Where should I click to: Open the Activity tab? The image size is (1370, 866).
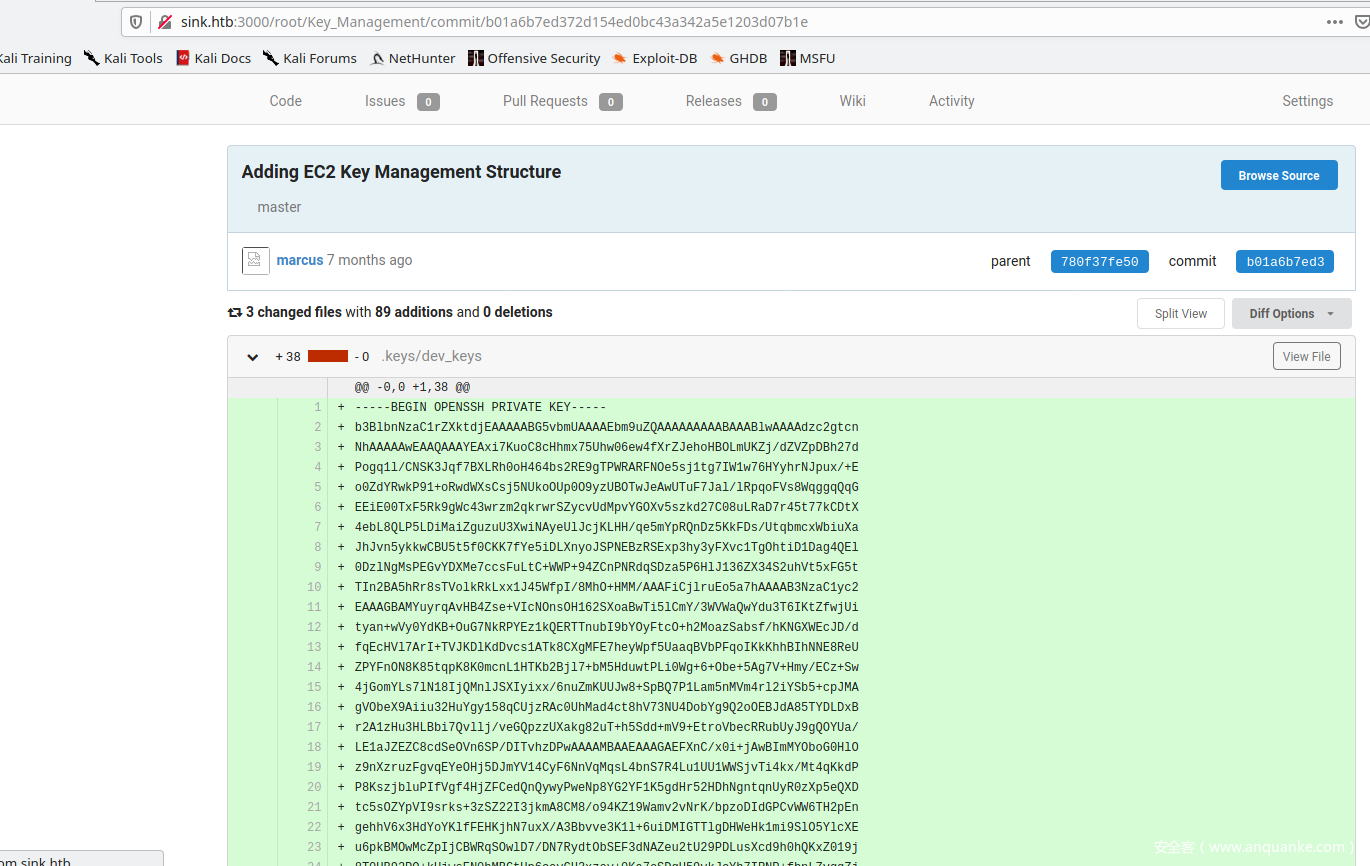[x=952, y=101]
